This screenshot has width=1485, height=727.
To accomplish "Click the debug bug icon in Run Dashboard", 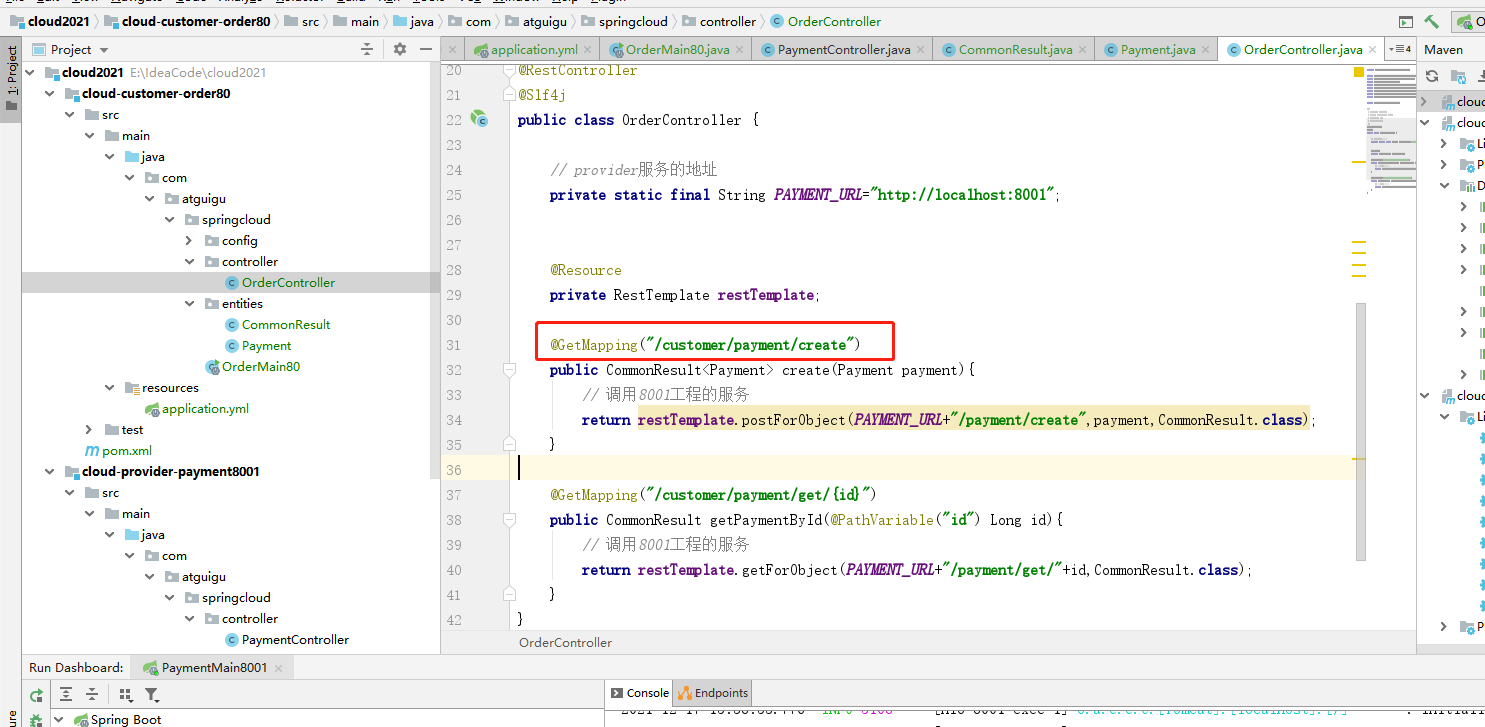I will coord(36,720).
